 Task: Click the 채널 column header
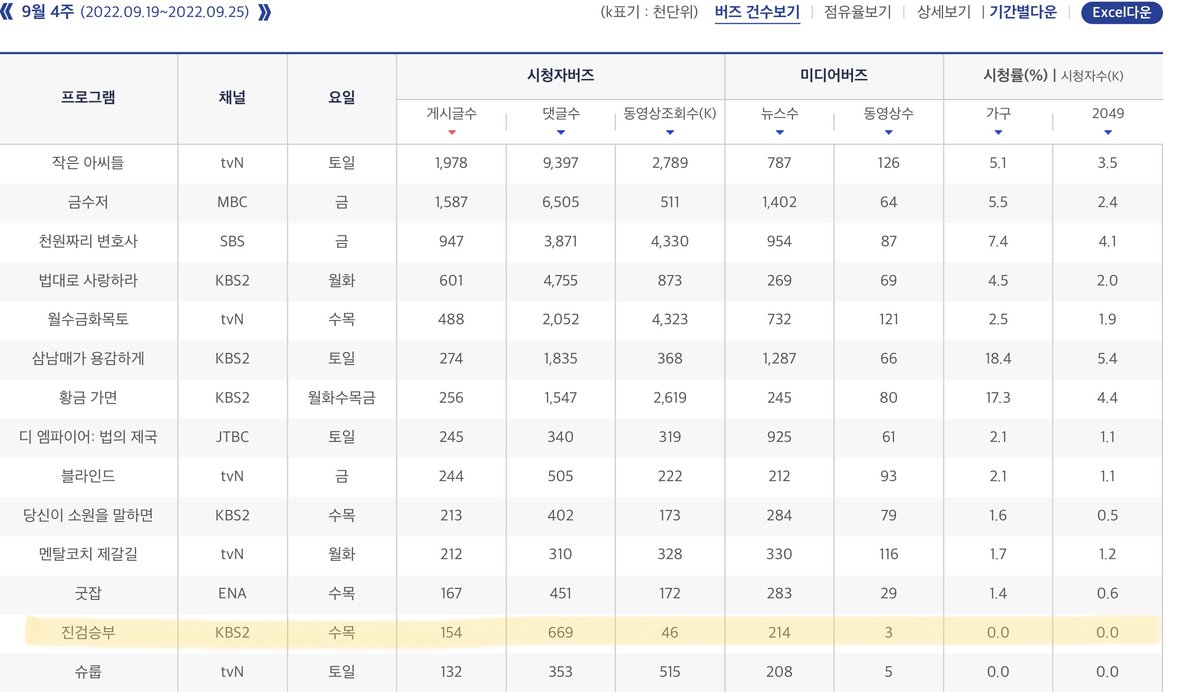(232, 98)
